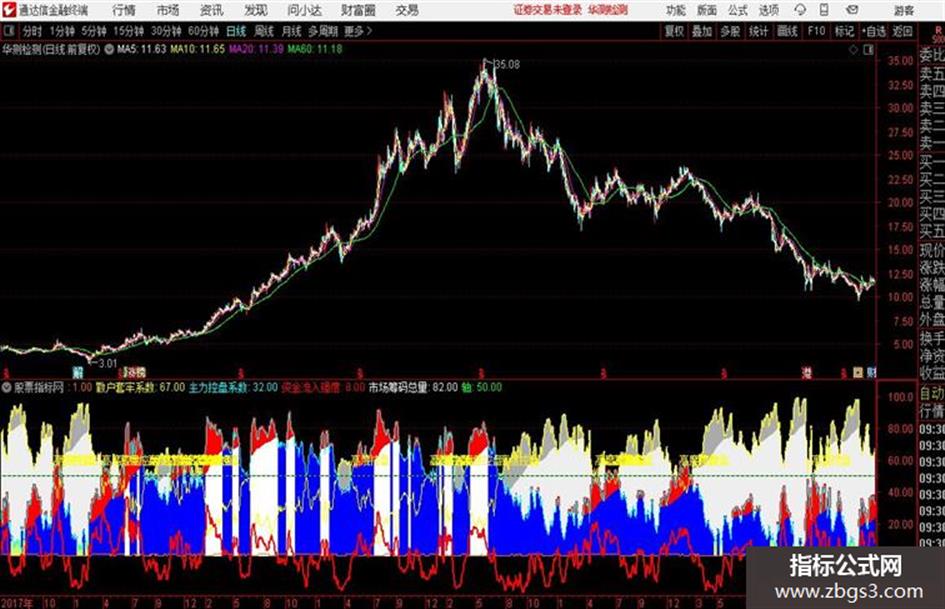Image resolution: width=945 pixels, height=609 pixels.
Task: Switch to 30分钟 chart period
Action: tap(166, 31)
